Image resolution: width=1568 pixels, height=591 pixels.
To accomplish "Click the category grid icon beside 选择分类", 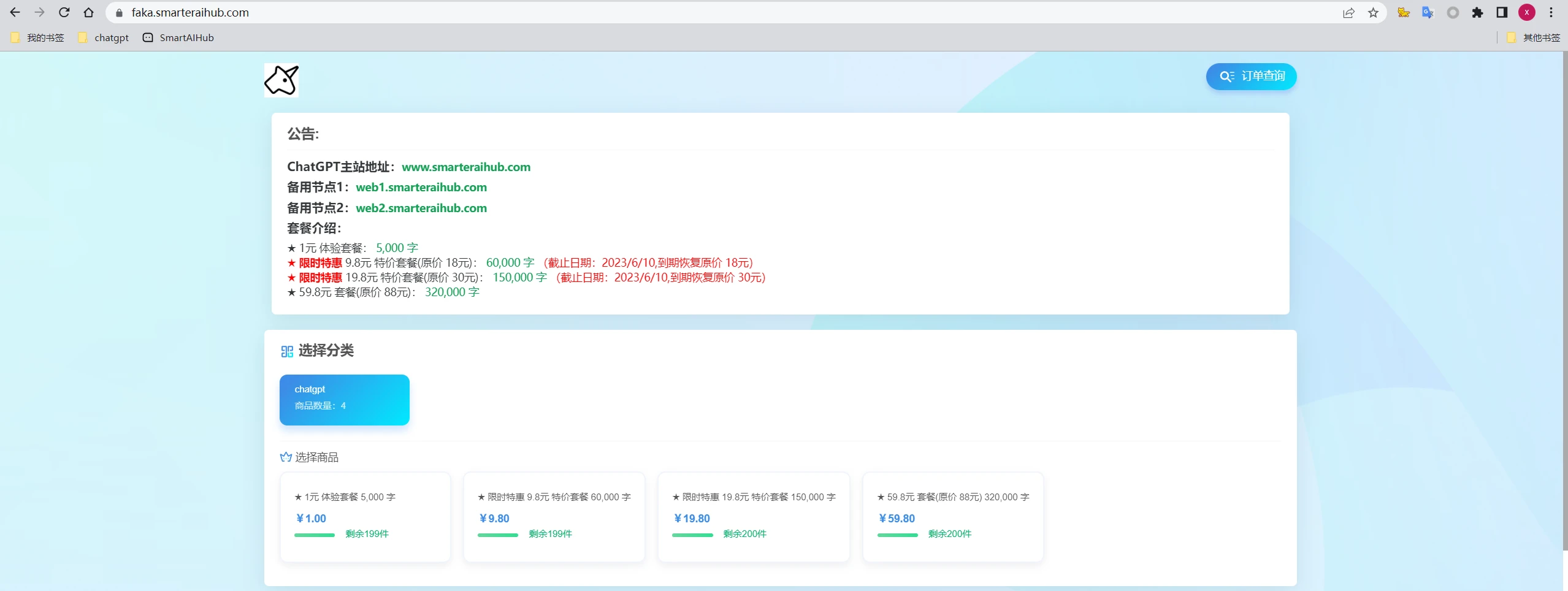I will [287, 351].
